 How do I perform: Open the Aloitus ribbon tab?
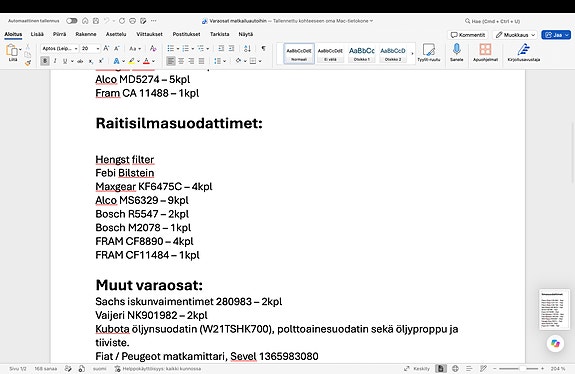click(13, 34)
